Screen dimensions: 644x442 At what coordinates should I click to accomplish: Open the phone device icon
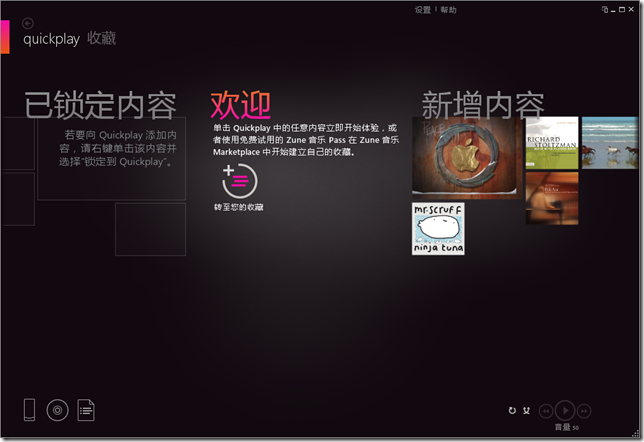pyautogui.click(x=29, y=410)
